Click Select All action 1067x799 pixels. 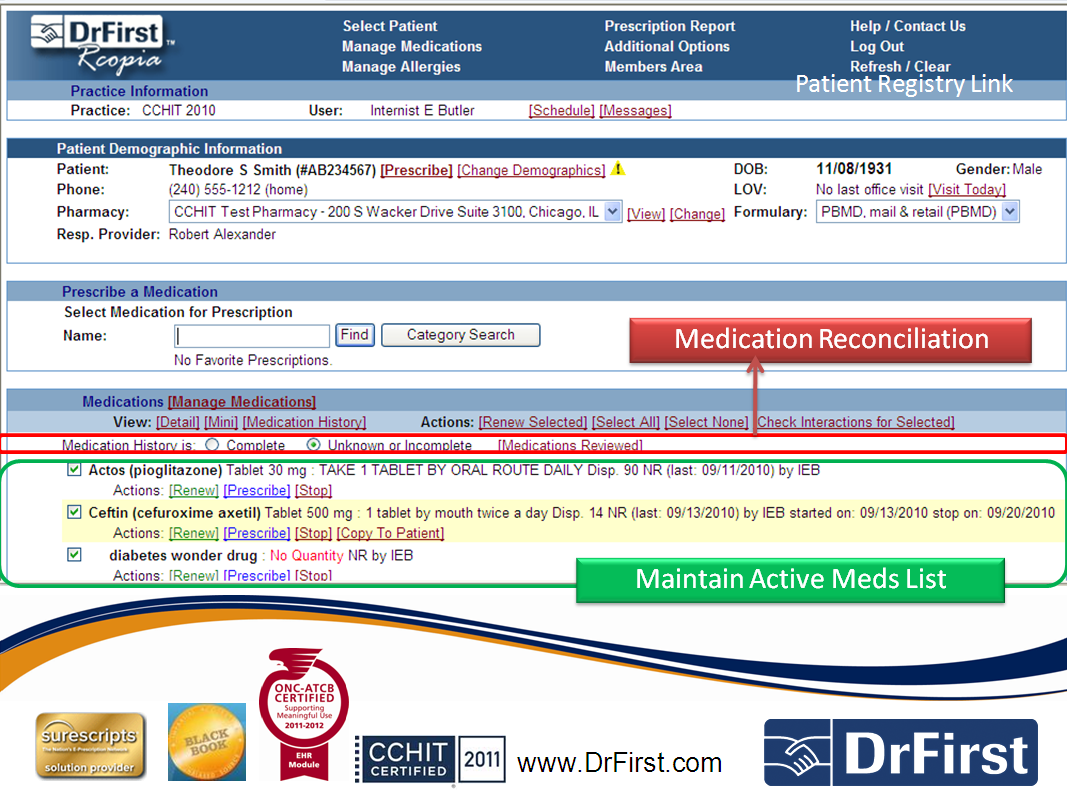(x=625, y=422)
